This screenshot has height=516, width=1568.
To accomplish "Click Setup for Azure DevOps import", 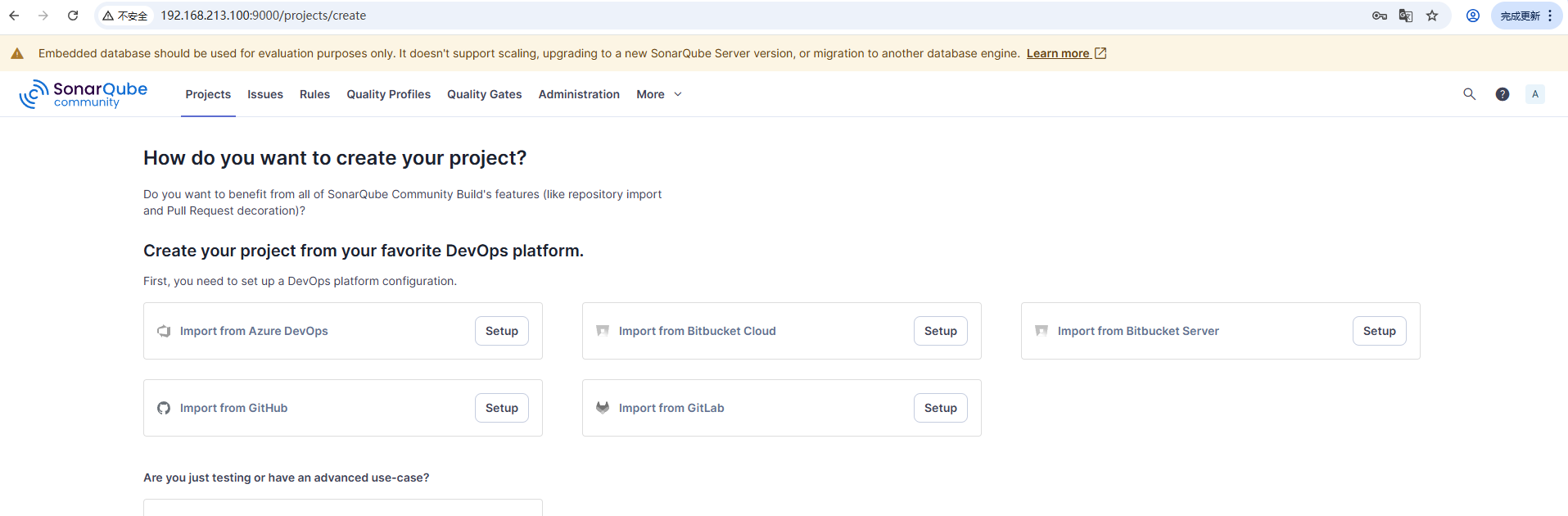I will tap(501, 331).
